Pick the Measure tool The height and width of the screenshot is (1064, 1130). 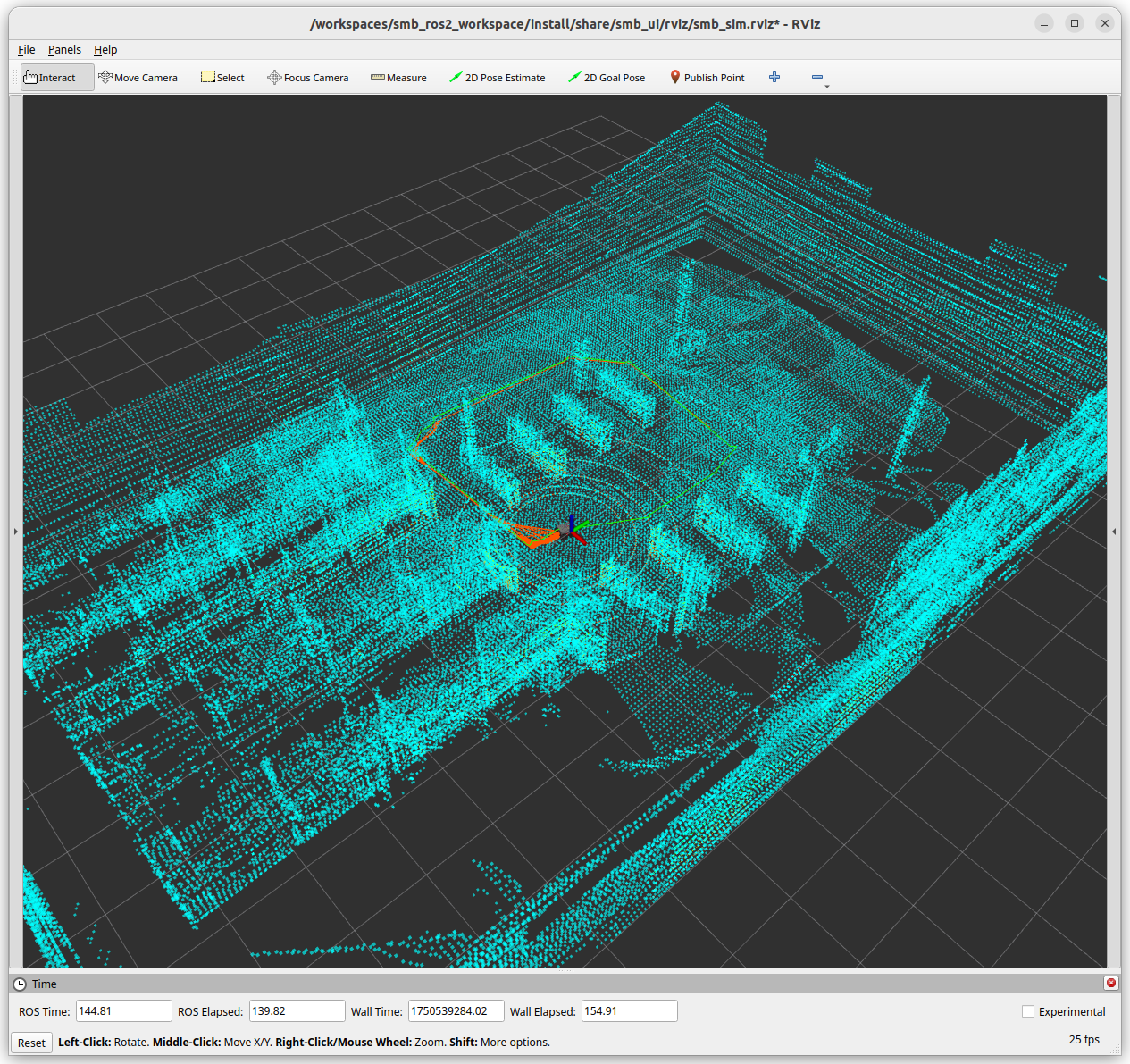(x=398, y=78)
